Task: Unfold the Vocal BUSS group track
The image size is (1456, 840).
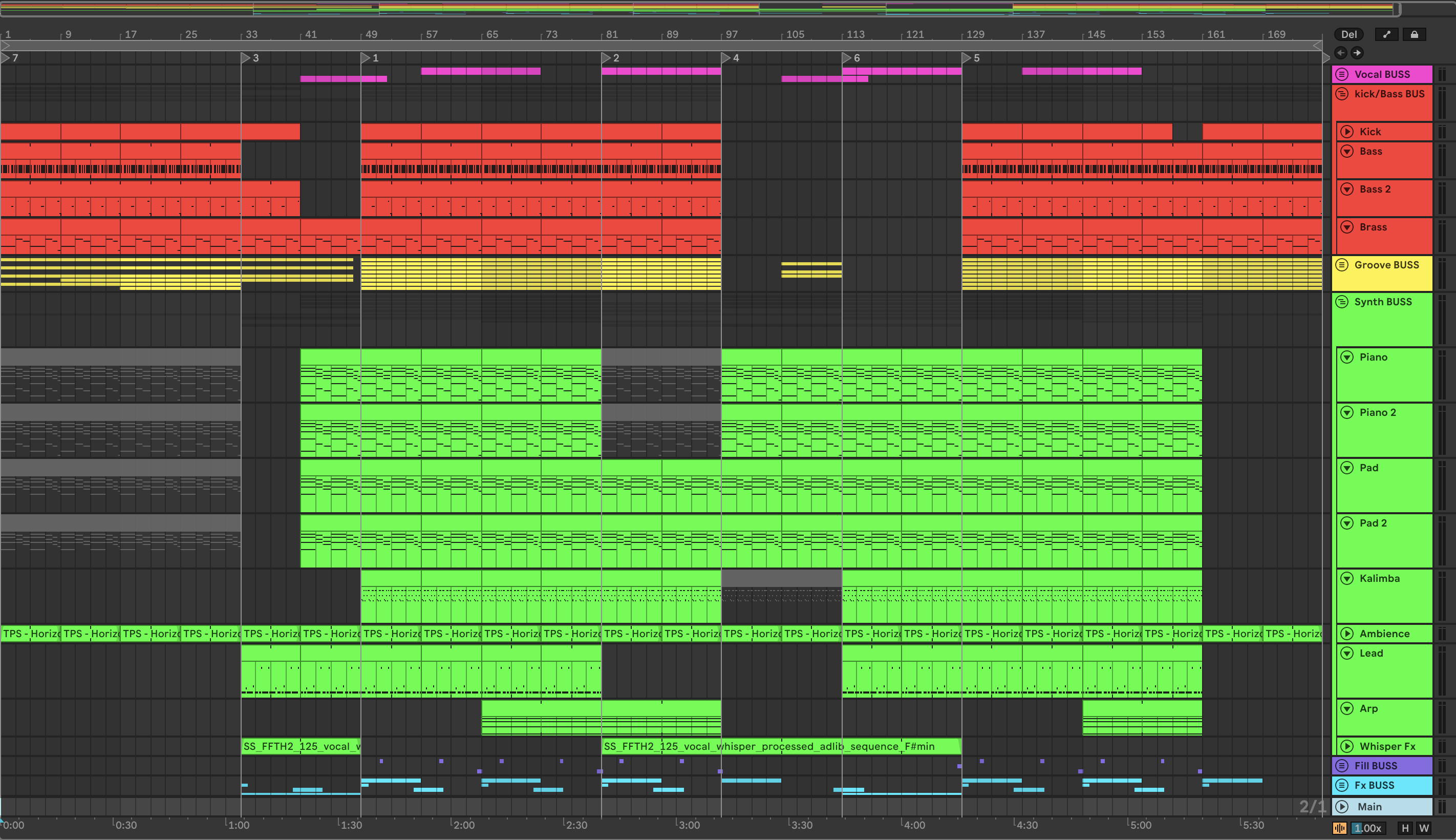Action: click(x=1342, y=74)
